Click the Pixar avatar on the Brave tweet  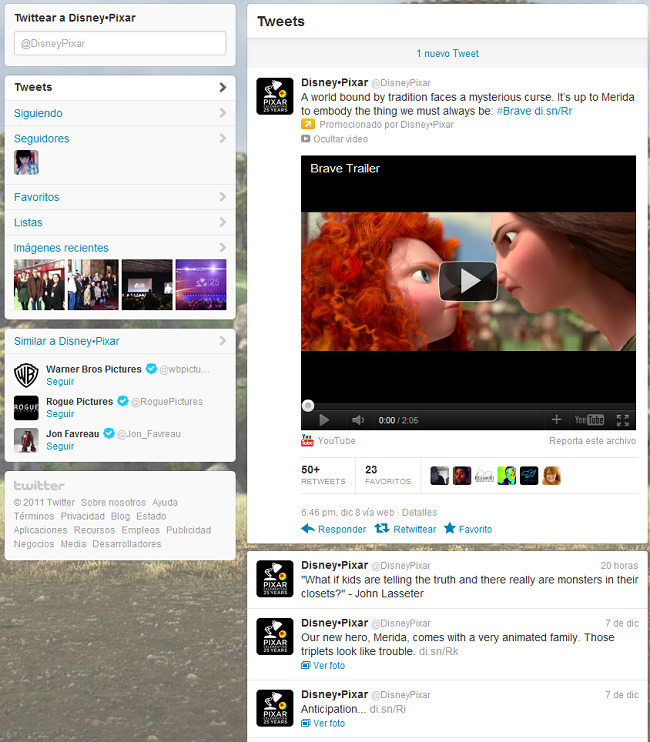click(x=275, y=97)
